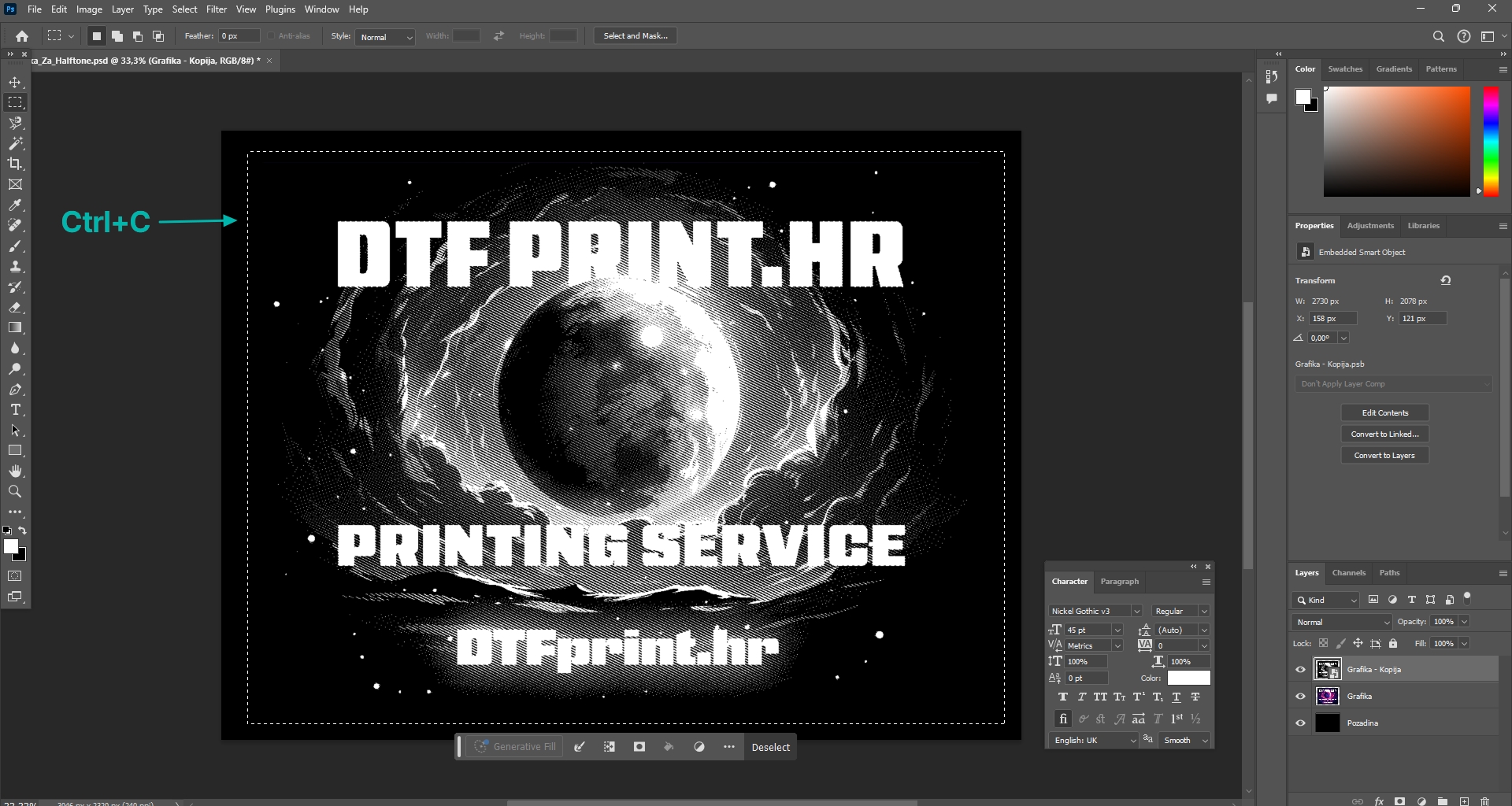Click the Deselect button

pos(770,748)
